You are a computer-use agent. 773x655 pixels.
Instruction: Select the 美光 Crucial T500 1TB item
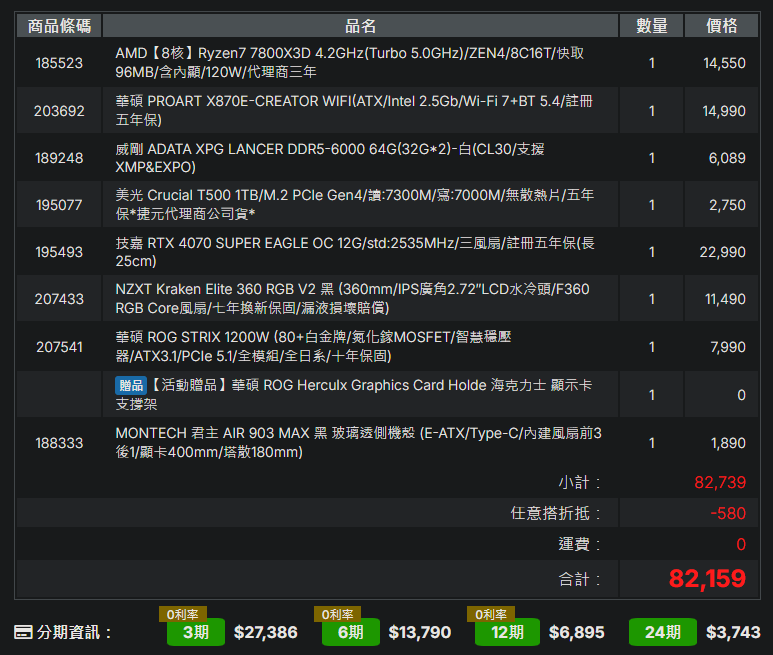pos(354,205)
